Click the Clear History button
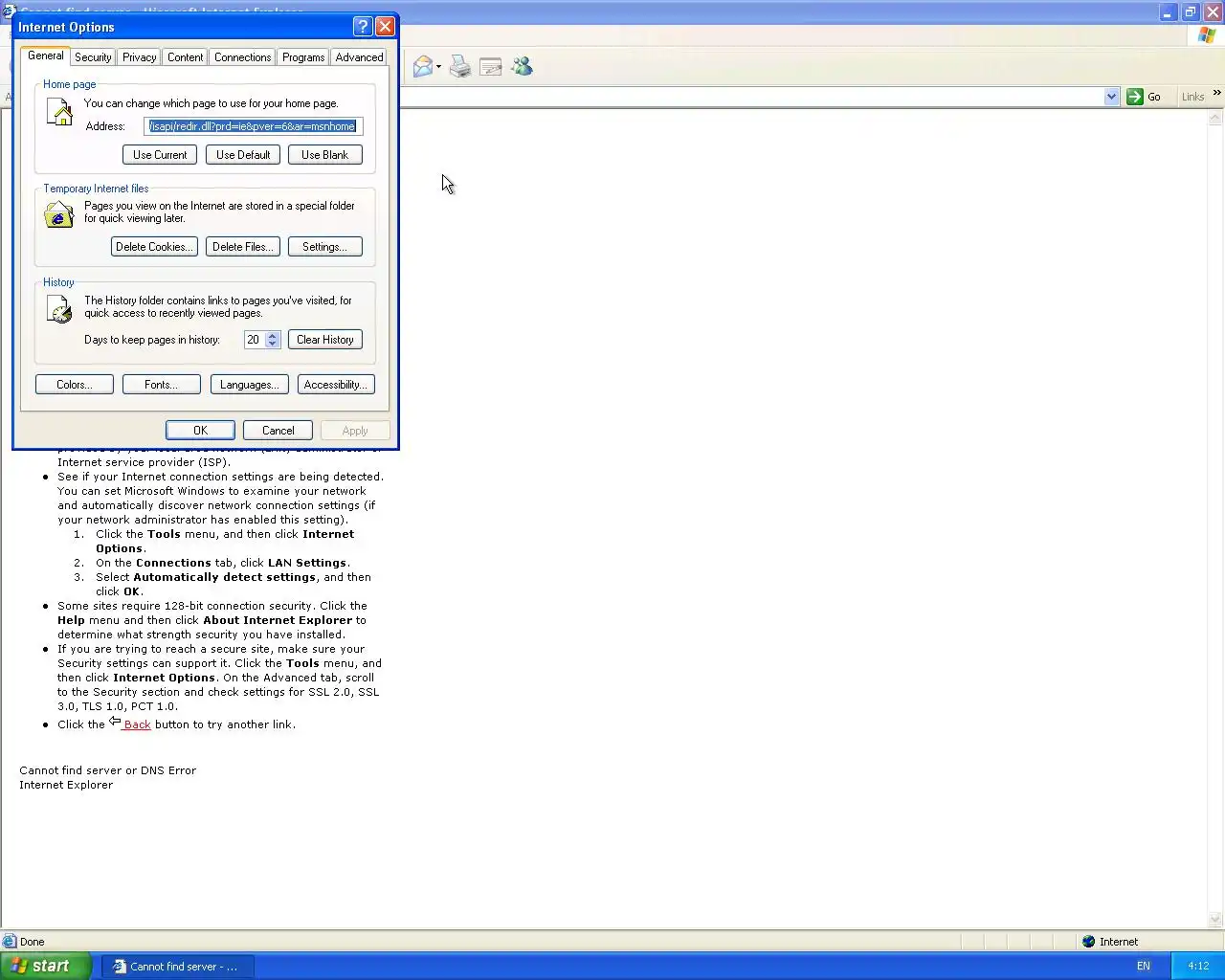The width and height of the screenshot is (1225, 980). point(325,340)
